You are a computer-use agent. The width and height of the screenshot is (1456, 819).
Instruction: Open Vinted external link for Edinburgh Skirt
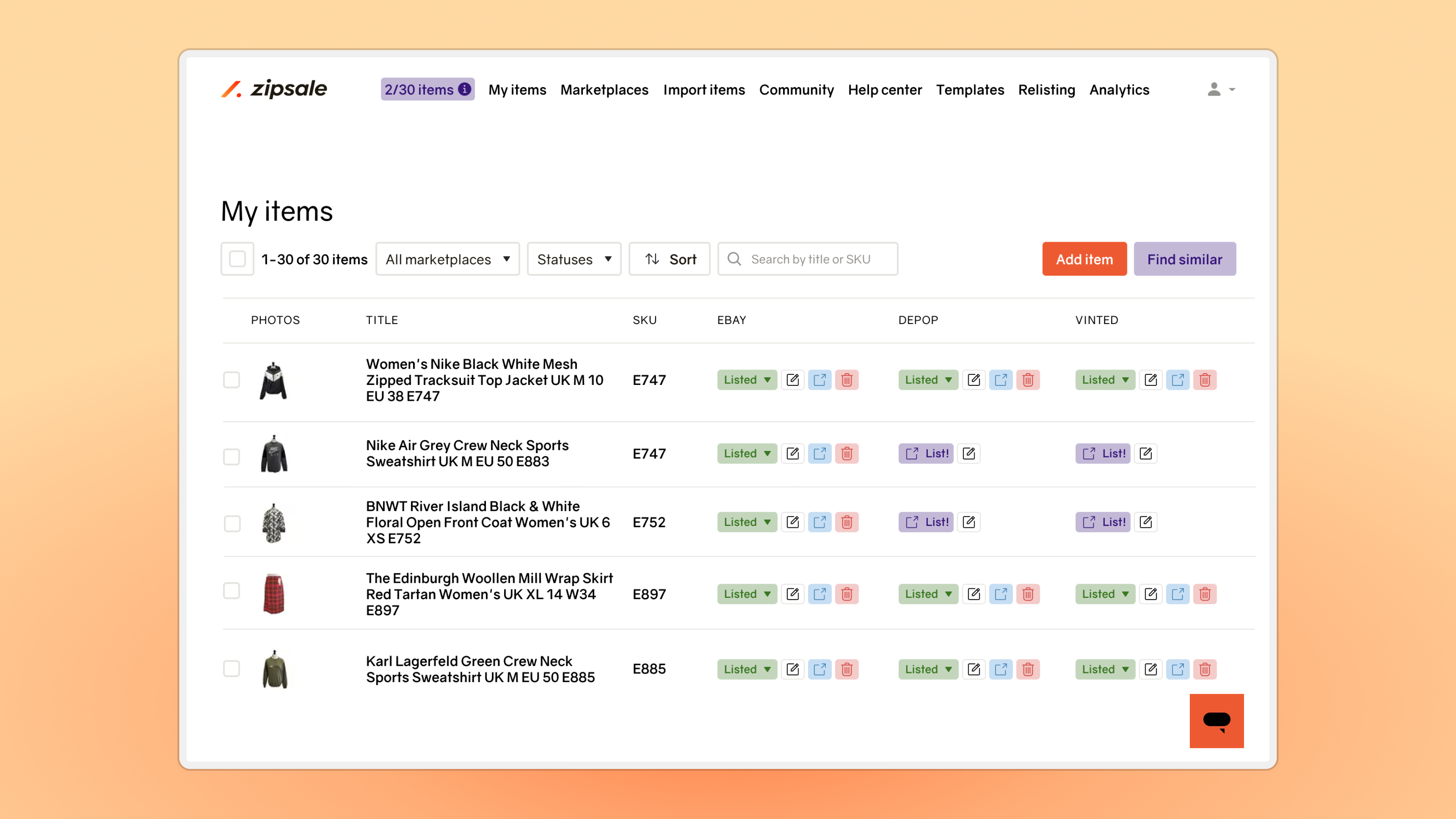tap(1178, 594)
